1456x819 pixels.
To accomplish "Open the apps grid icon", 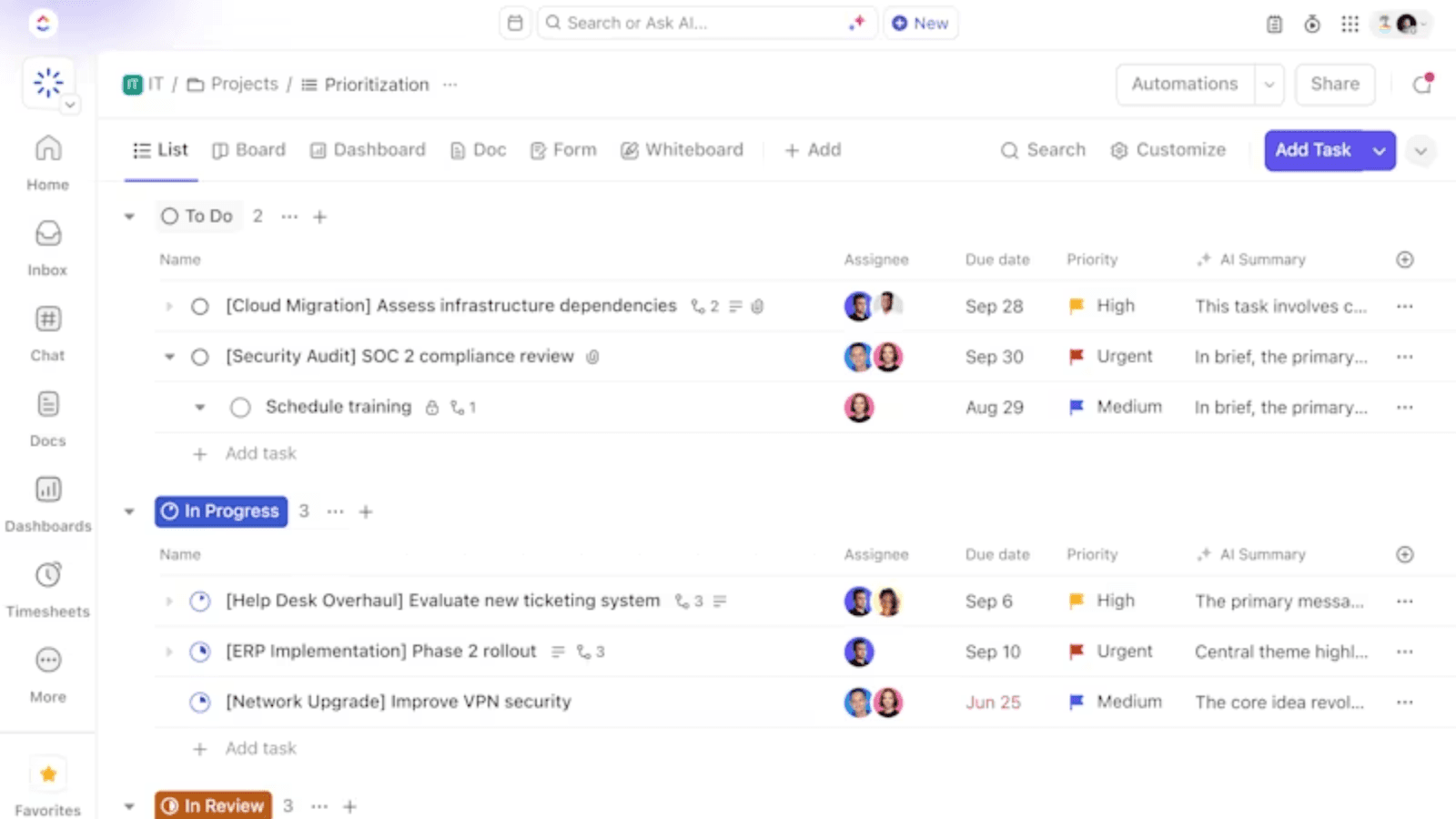I will [1350, 25].
